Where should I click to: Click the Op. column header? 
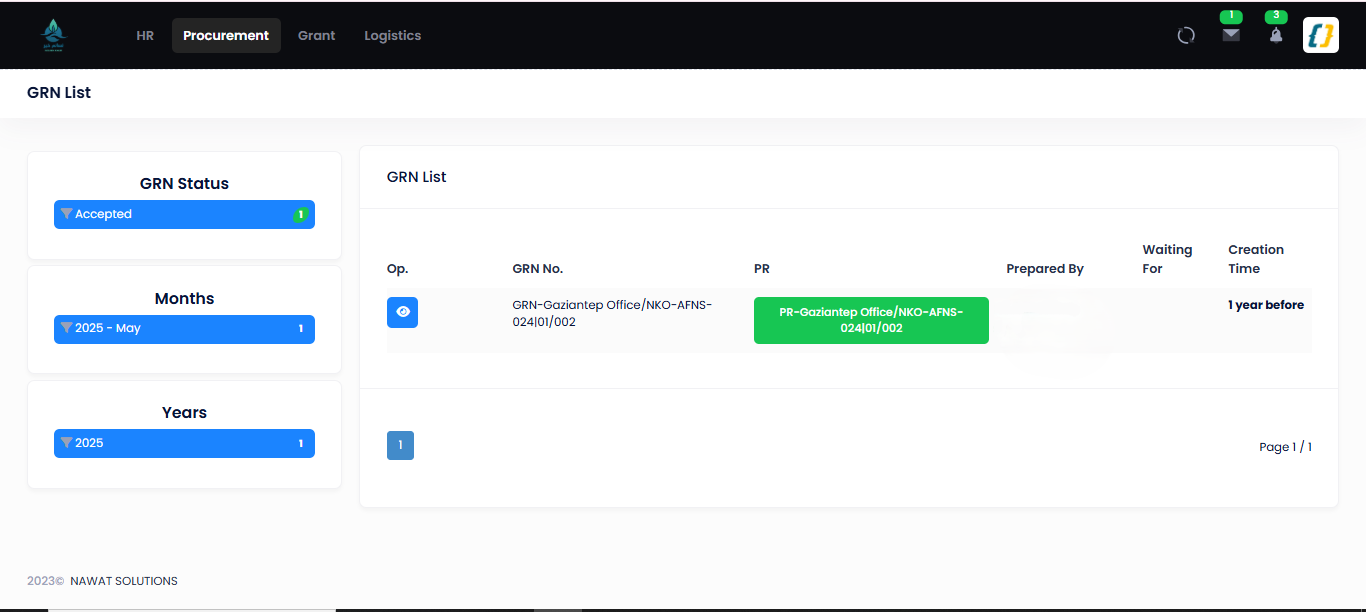tap(398, 269)
